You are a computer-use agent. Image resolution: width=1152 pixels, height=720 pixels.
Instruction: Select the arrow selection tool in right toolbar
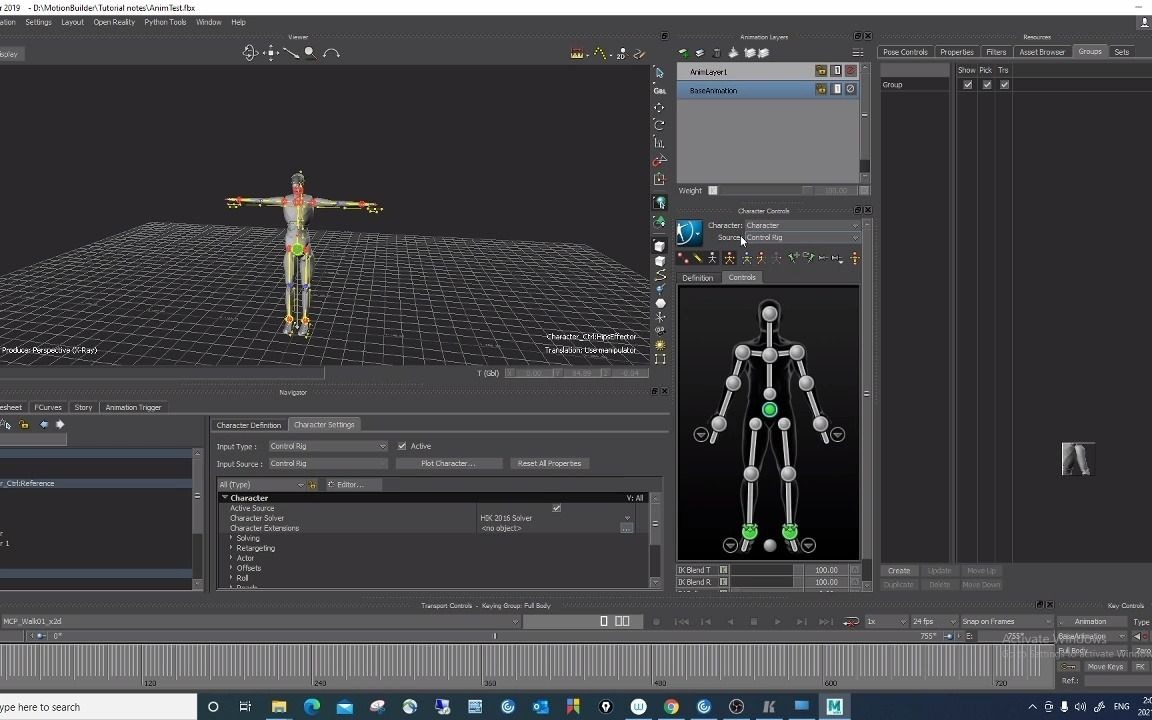coord(659,72)
